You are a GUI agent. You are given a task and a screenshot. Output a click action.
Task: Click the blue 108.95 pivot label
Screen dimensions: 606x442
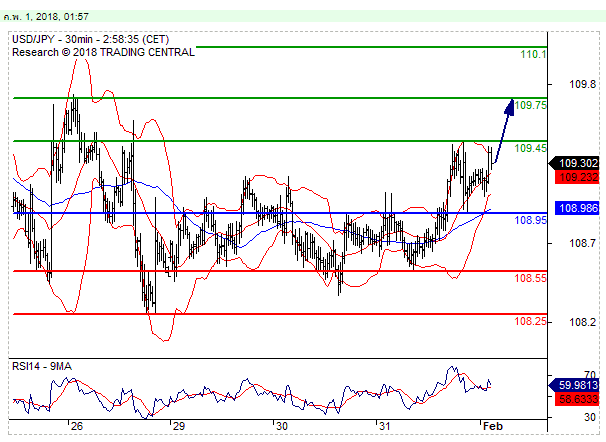531,220
